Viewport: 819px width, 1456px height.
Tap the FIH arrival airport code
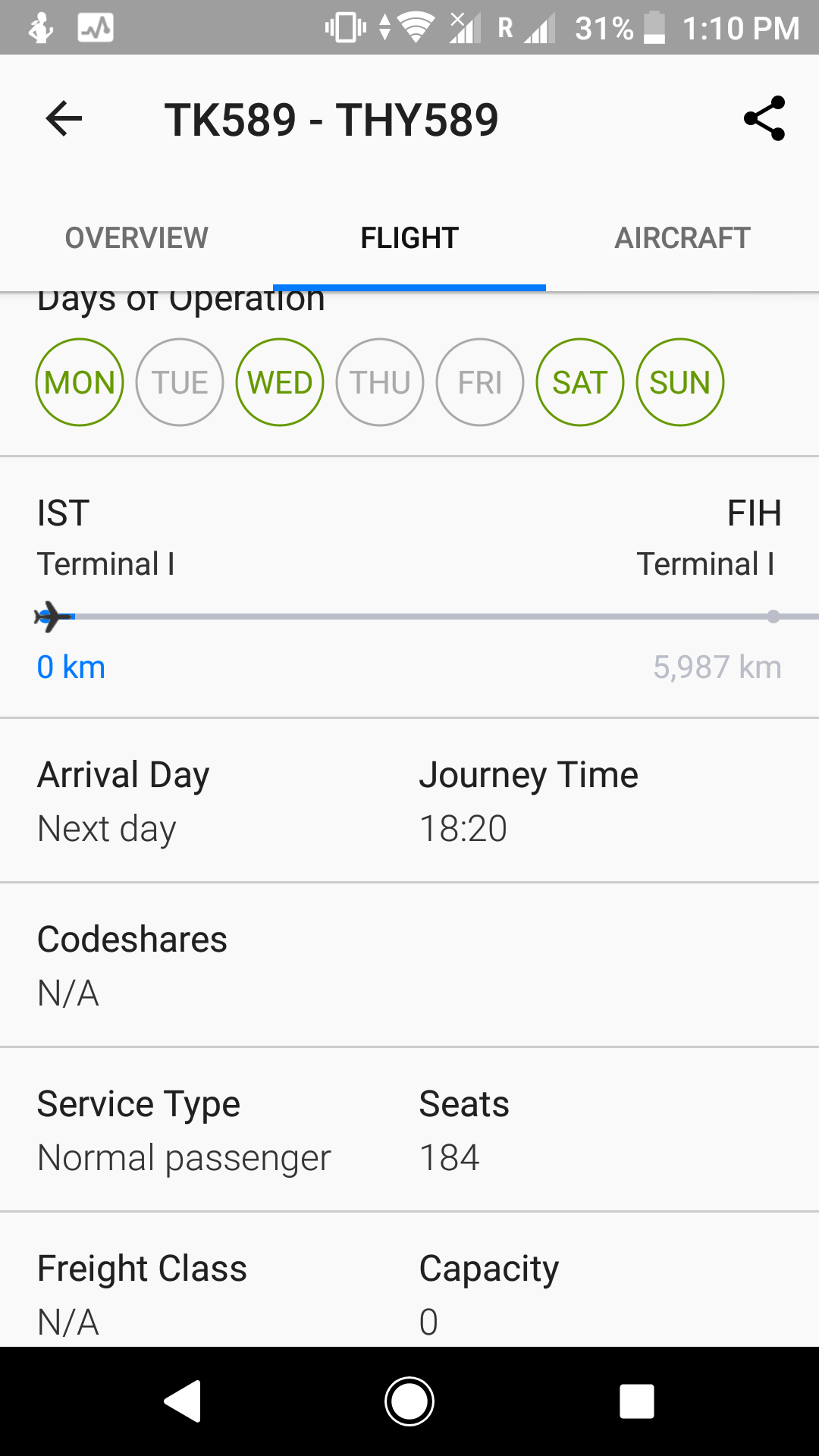coord(754,513)
